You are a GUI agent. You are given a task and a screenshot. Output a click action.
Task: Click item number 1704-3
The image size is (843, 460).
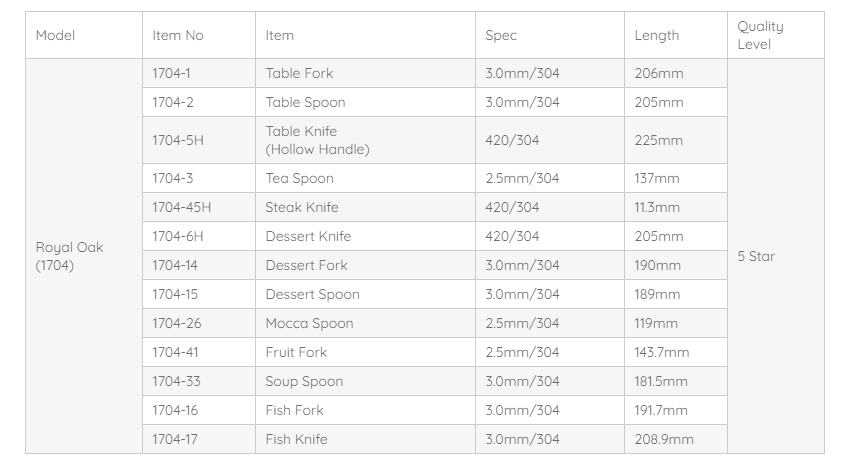point(173,178)
